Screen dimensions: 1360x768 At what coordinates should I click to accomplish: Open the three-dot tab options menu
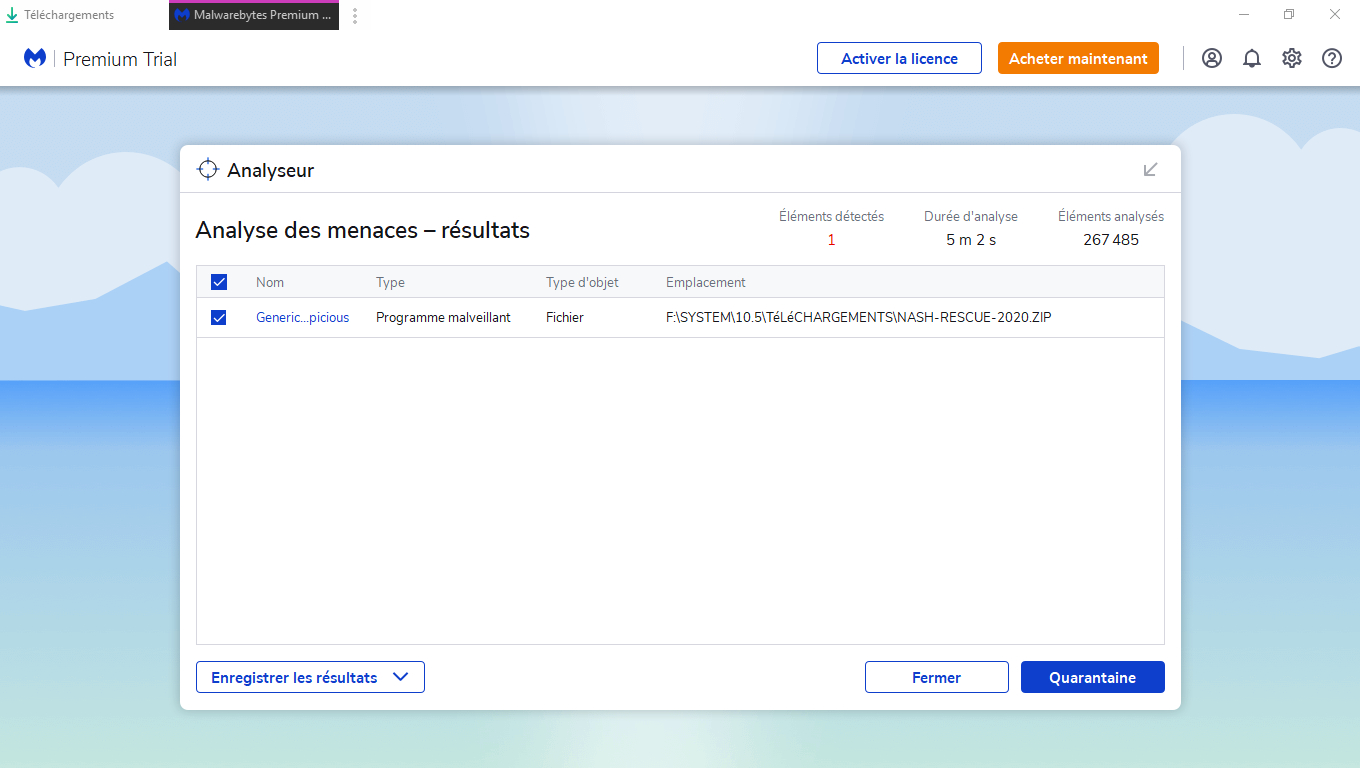354,16
